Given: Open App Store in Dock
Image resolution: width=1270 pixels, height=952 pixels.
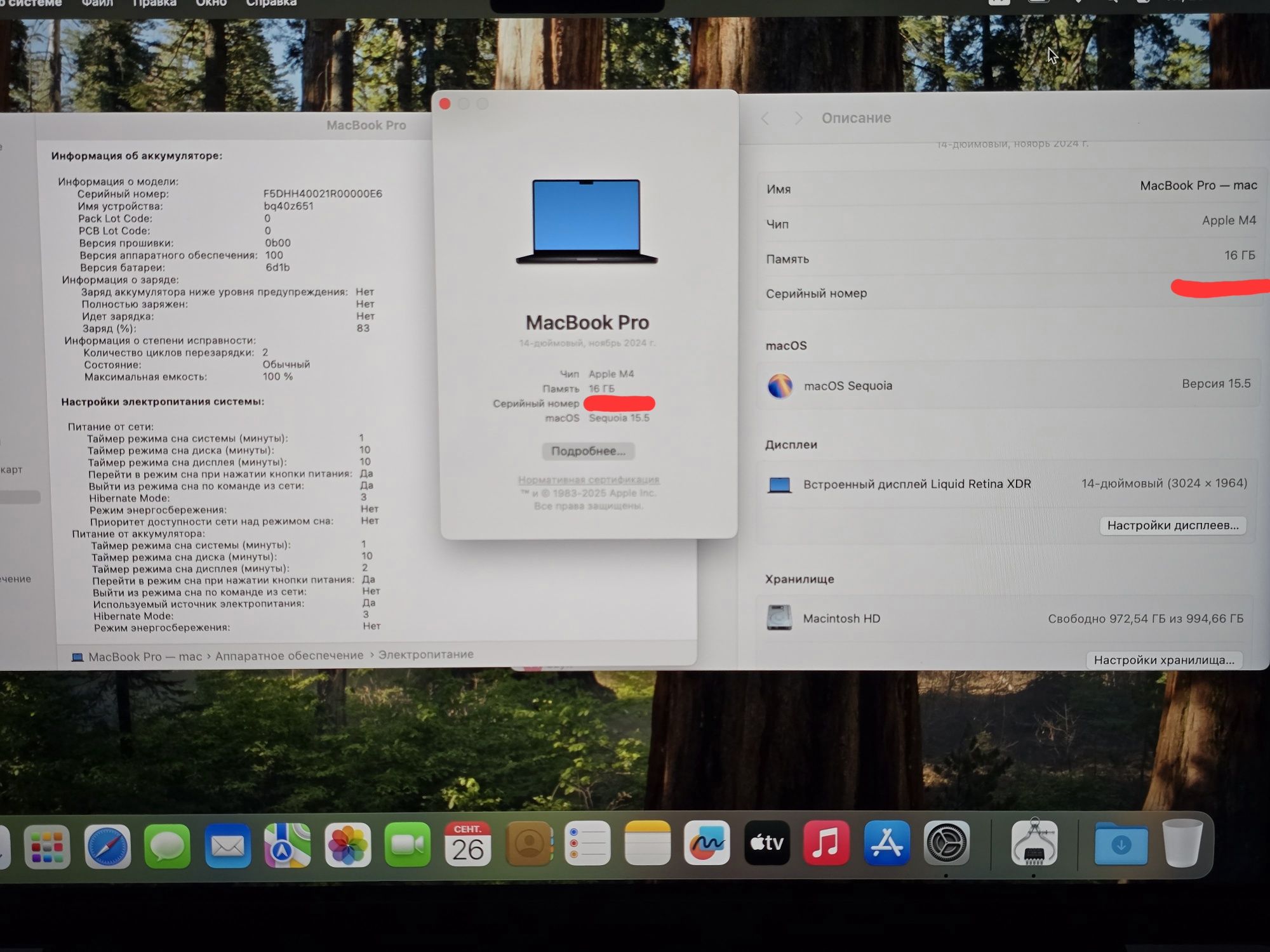Looking at the screenshot, I should tap(887, 843).
